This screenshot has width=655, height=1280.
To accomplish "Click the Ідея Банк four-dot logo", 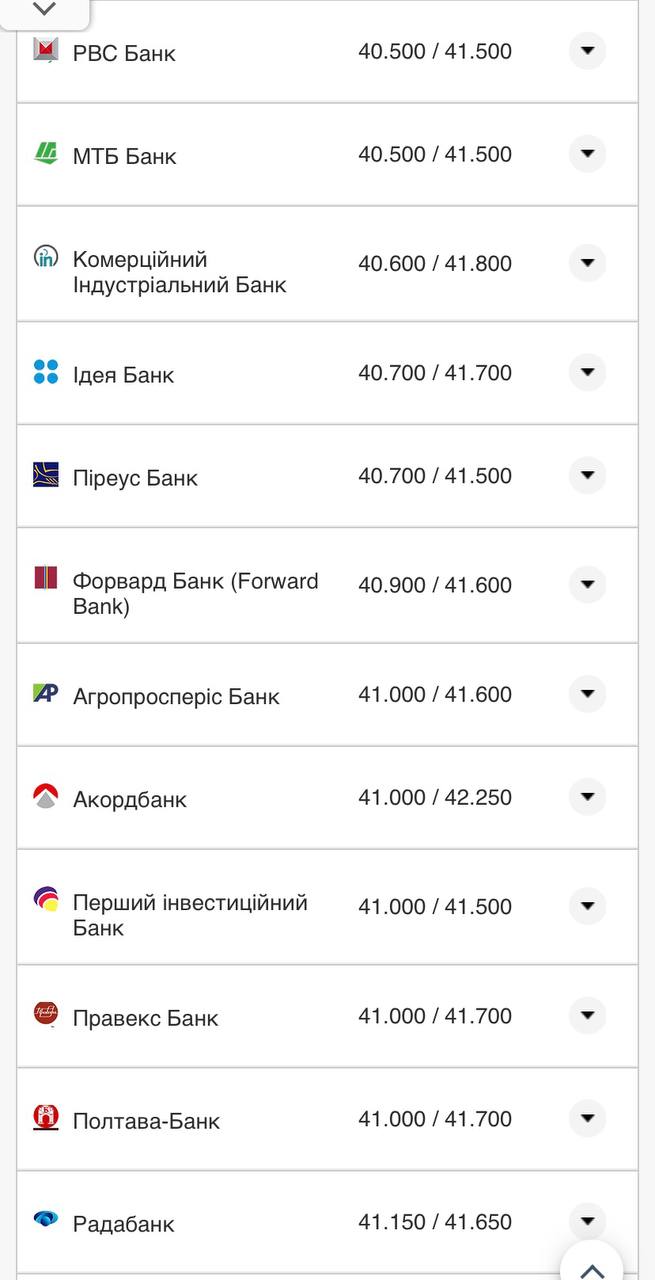I will pos(46,373).
